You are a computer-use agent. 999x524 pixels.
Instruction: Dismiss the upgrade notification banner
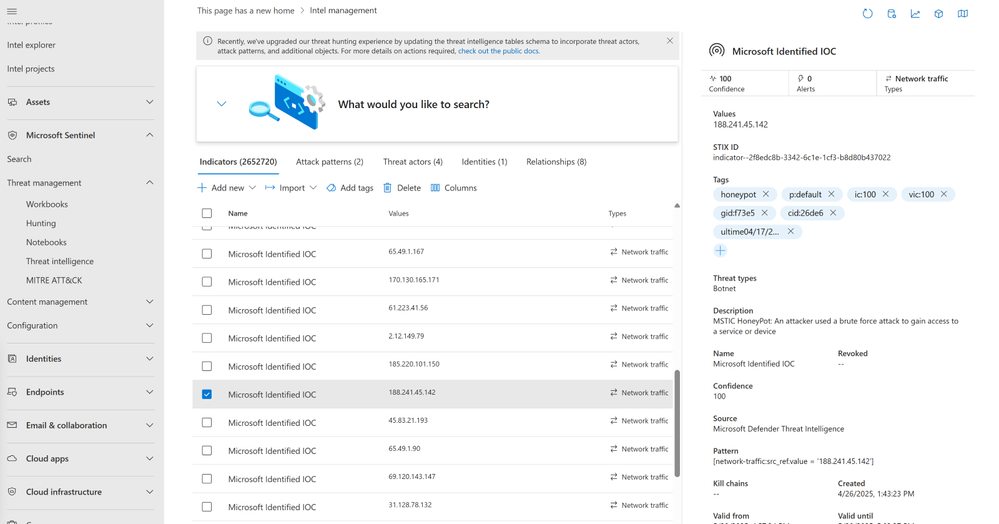[670, 41]
